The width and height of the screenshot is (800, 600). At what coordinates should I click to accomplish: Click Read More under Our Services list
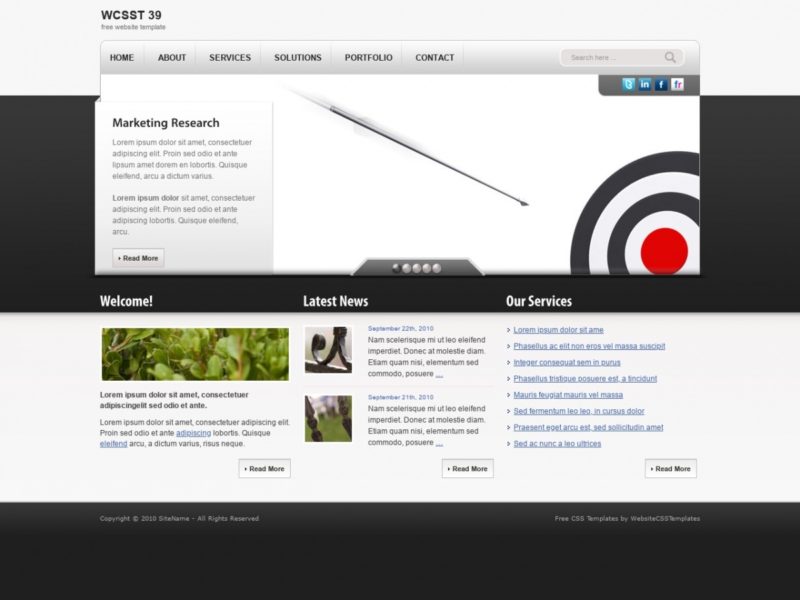click(670, 468)
